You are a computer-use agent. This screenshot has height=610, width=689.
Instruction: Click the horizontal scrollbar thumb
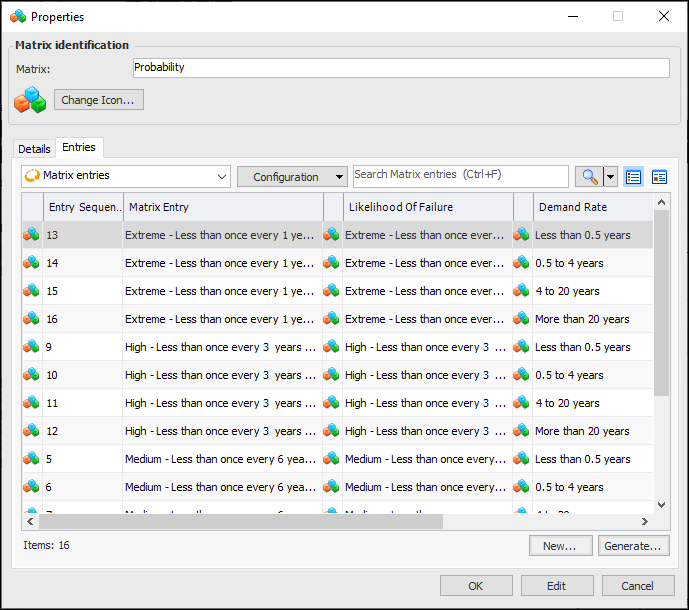click(241, 521)
